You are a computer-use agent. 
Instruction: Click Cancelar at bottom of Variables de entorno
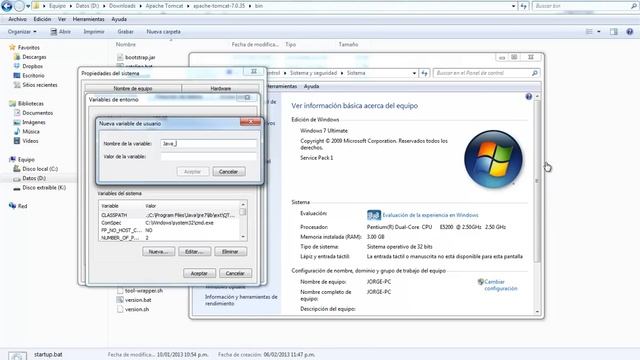(x=235, y=273)
